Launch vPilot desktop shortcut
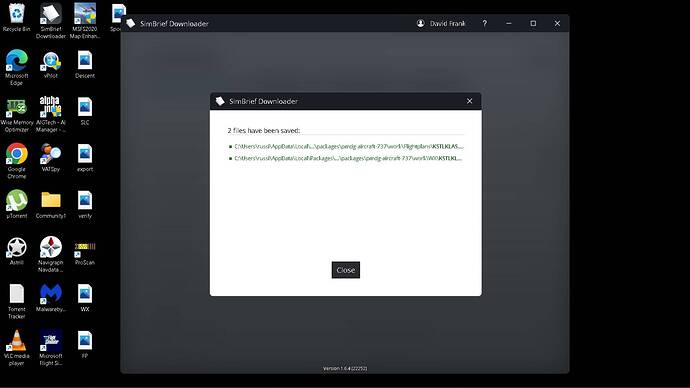The height and width of the screenshot is (388, 690). 51,65
